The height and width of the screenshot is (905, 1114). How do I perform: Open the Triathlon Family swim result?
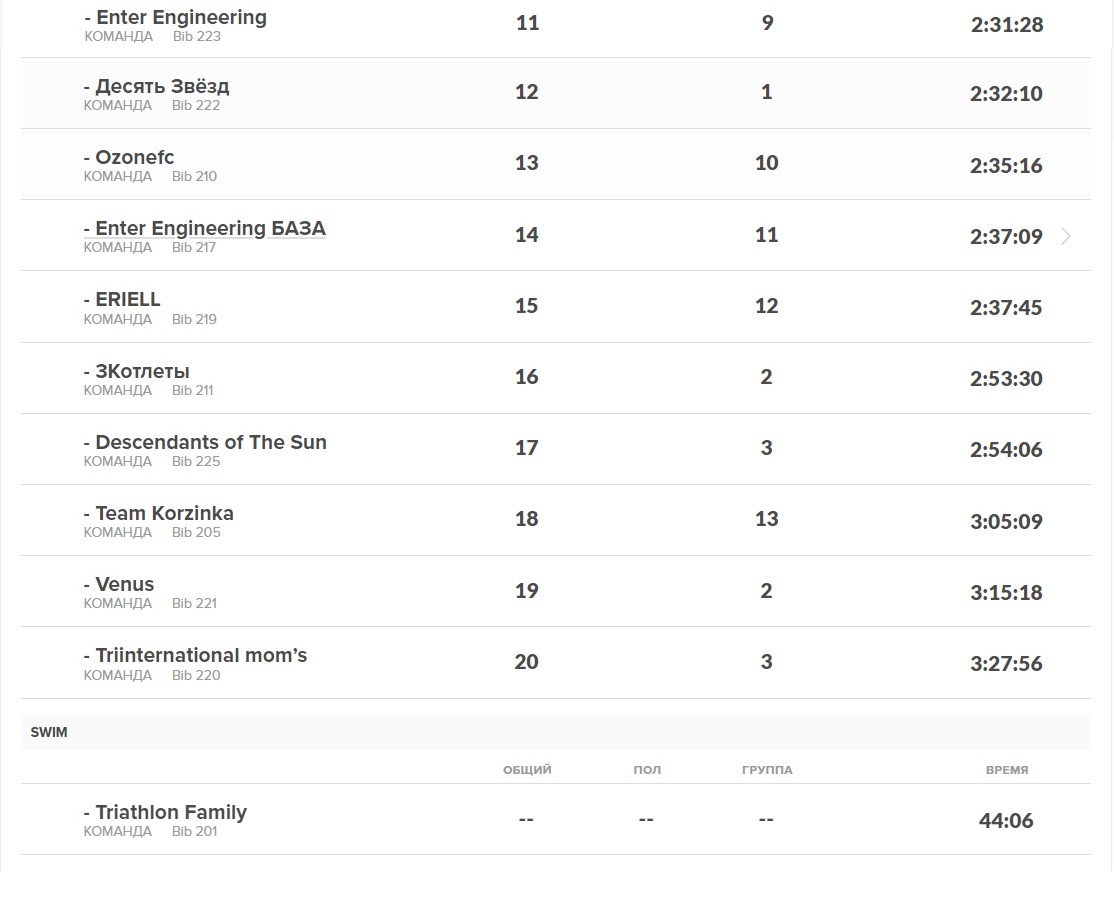click(x=170, y=812)
